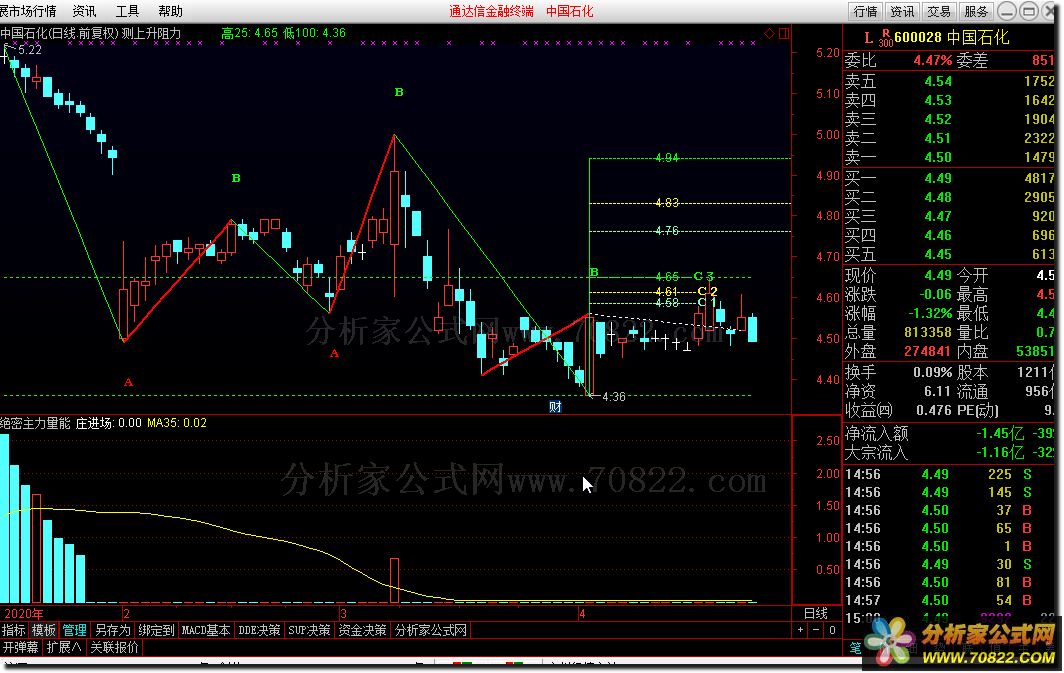This screenshot has height=673, width=1064.
Task: Click the 日线 period label
Action: click(x=816, y=613)
